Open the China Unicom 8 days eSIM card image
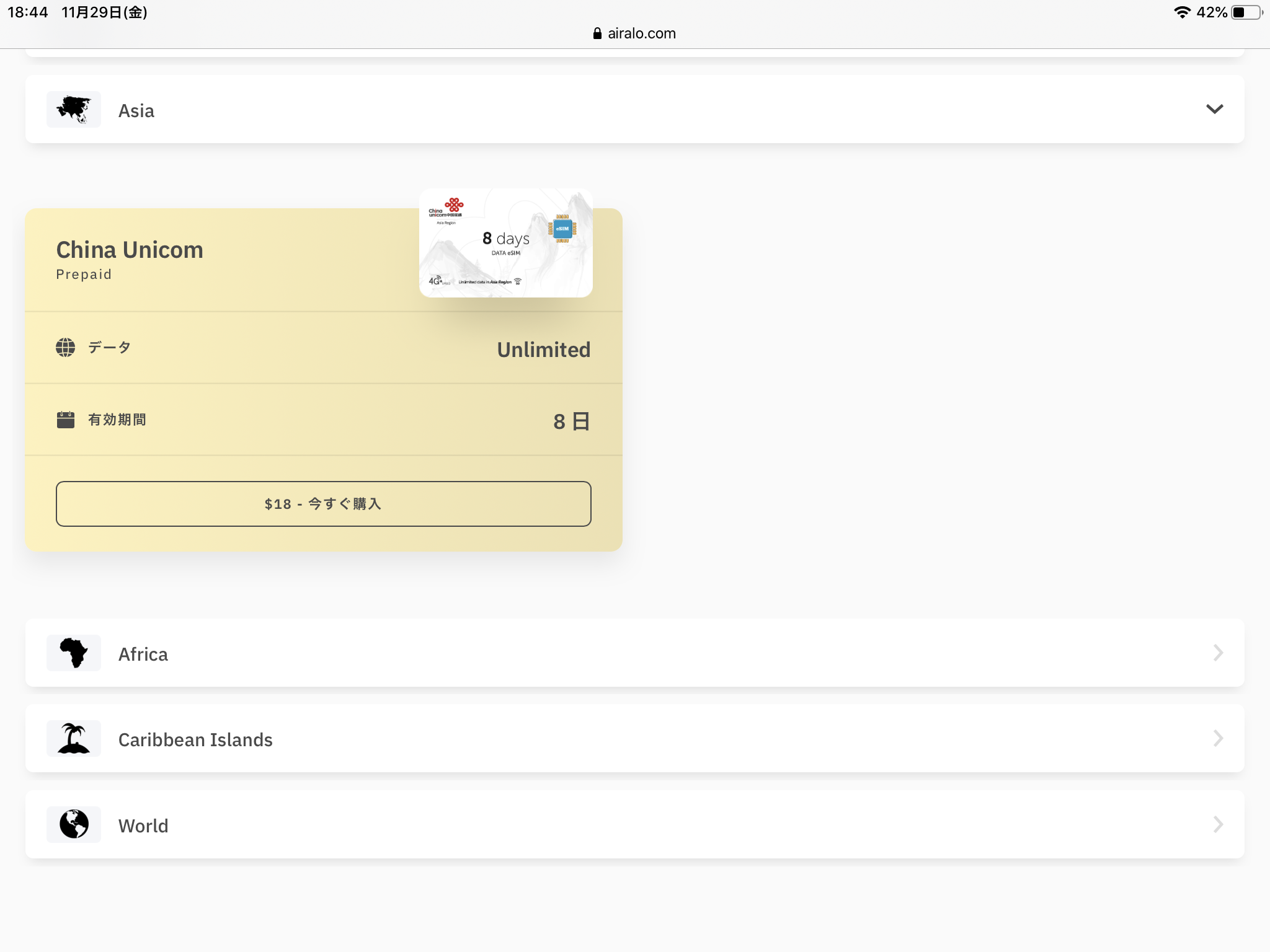This screenshot has height=952, width=1270. pos(506,243)
